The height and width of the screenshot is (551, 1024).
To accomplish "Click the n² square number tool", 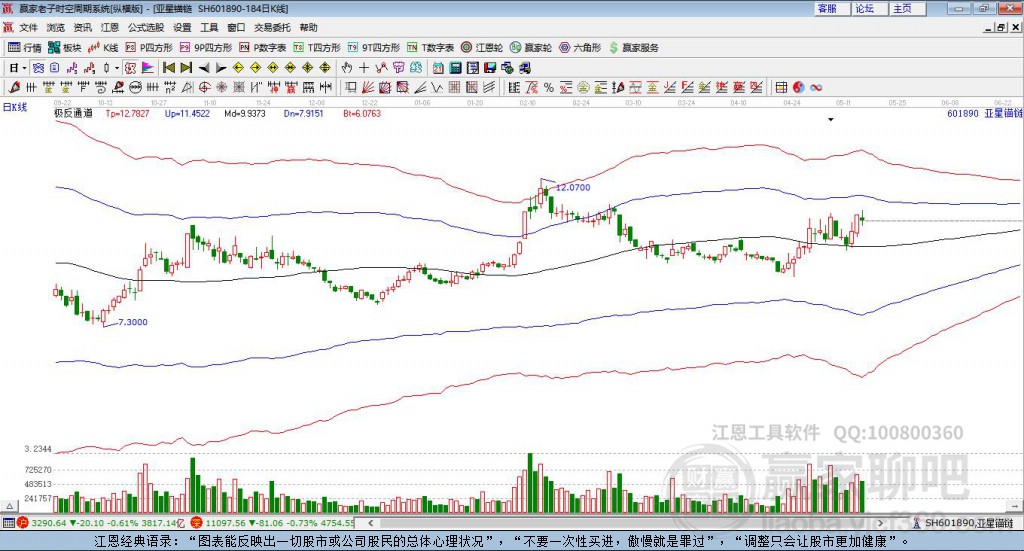I will point(170,87).
